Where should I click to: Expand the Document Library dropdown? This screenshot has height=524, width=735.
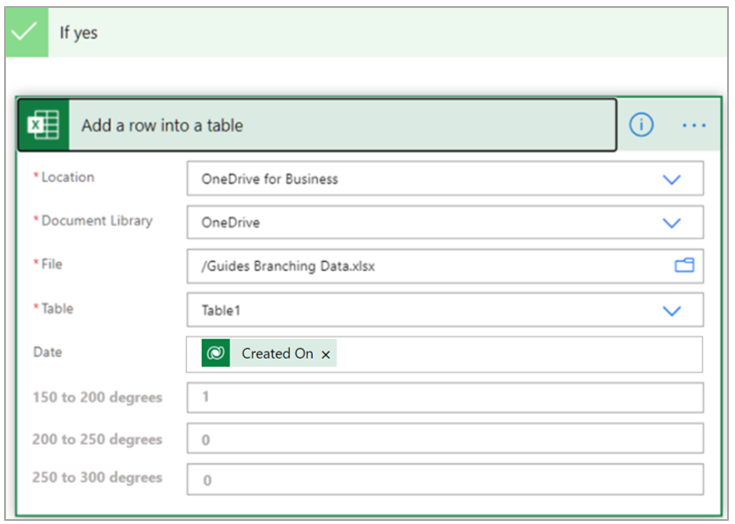[x=672, y=222]
